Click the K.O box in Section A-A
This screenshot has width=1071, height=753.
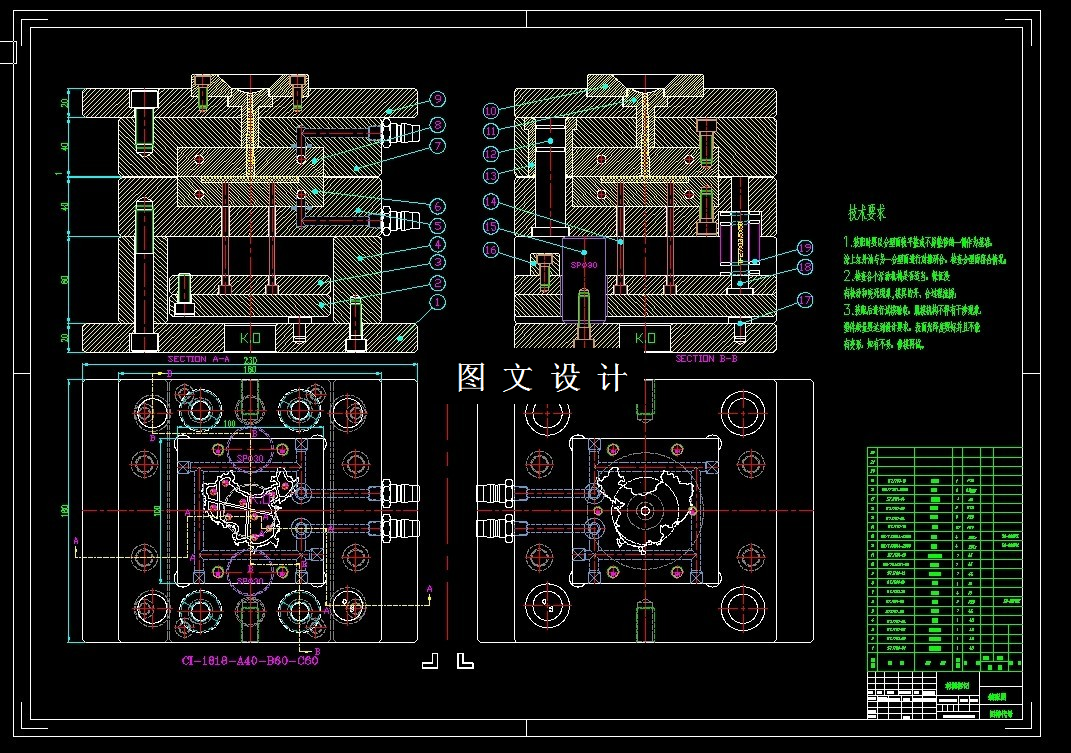[x=250, y=338]
